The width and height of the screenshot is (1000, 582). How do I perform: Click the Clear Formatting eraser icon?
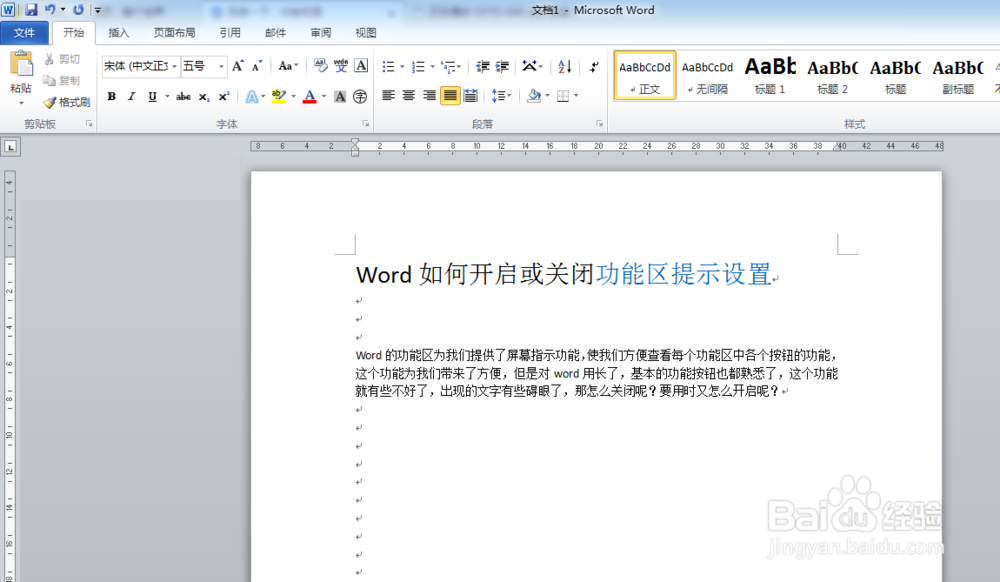tap(321, 66)
